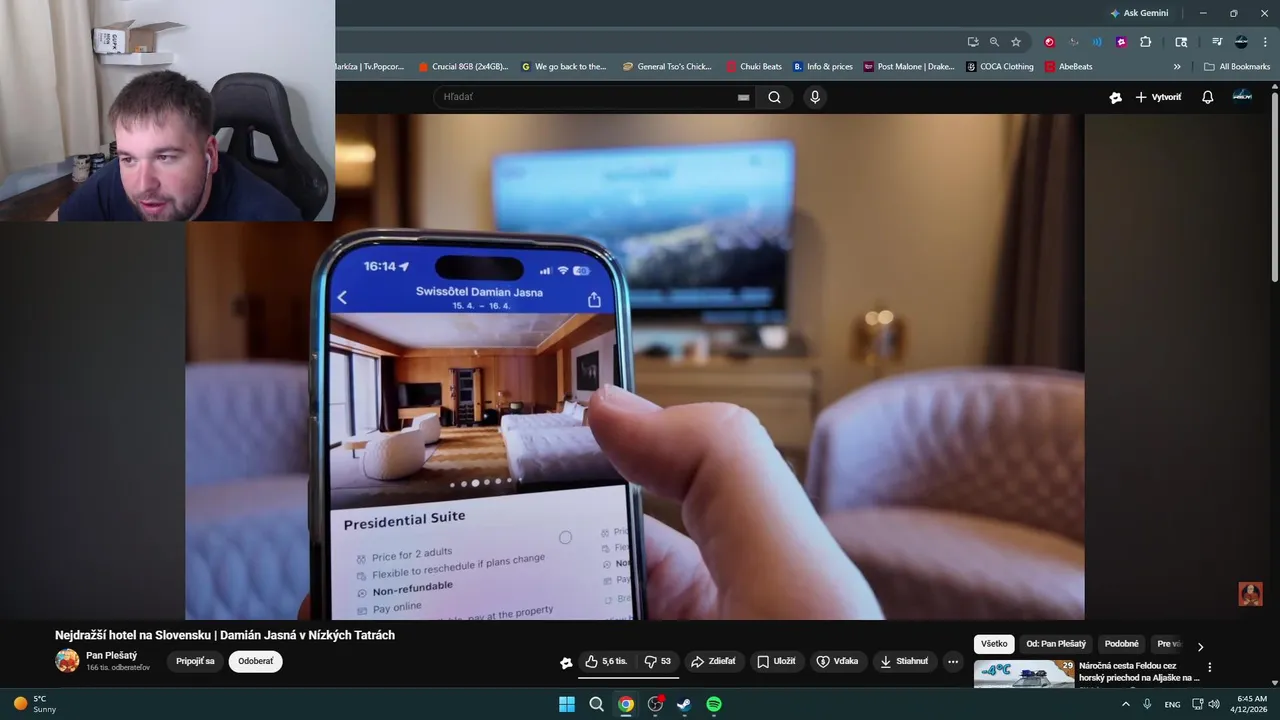The image size is (1280, 720).
Task: Click the Pripojiť sa join button
Action: [x=195, y=661]
